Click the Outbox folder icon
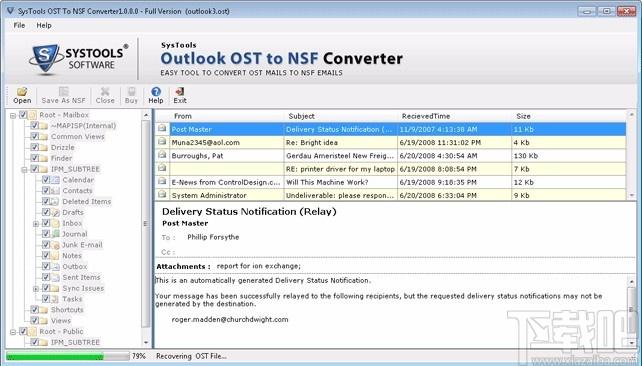Image resolution: width=642 pixels, height=366 pixels. [x=55, y=267]
